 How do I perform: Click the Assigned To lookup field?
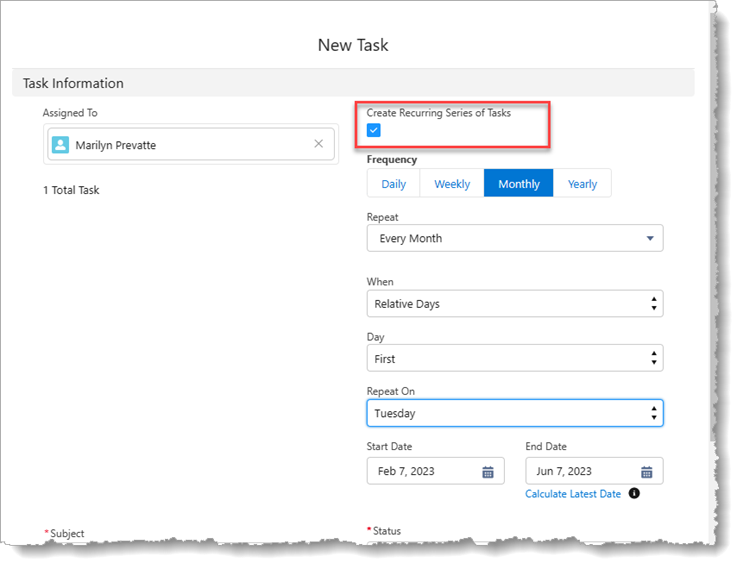(x=190, y=145)
